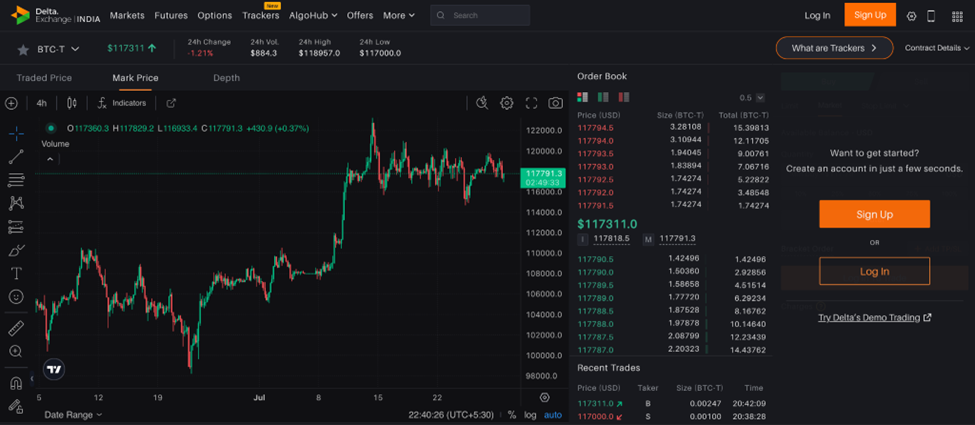Add a compare symbol with plus icon
This screenshot has height=425, width=975.
click(11, 103)
